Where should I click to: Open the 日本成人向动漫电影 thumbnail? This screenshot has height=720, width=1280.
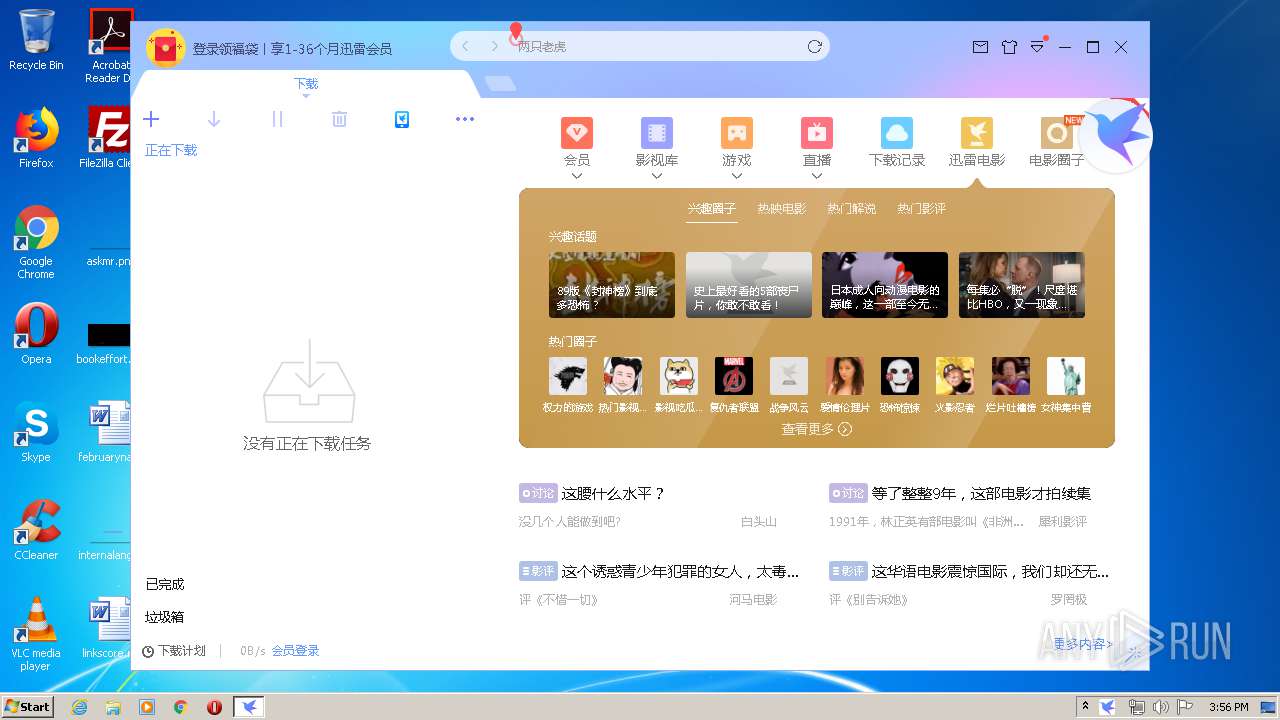click(885, 285)
